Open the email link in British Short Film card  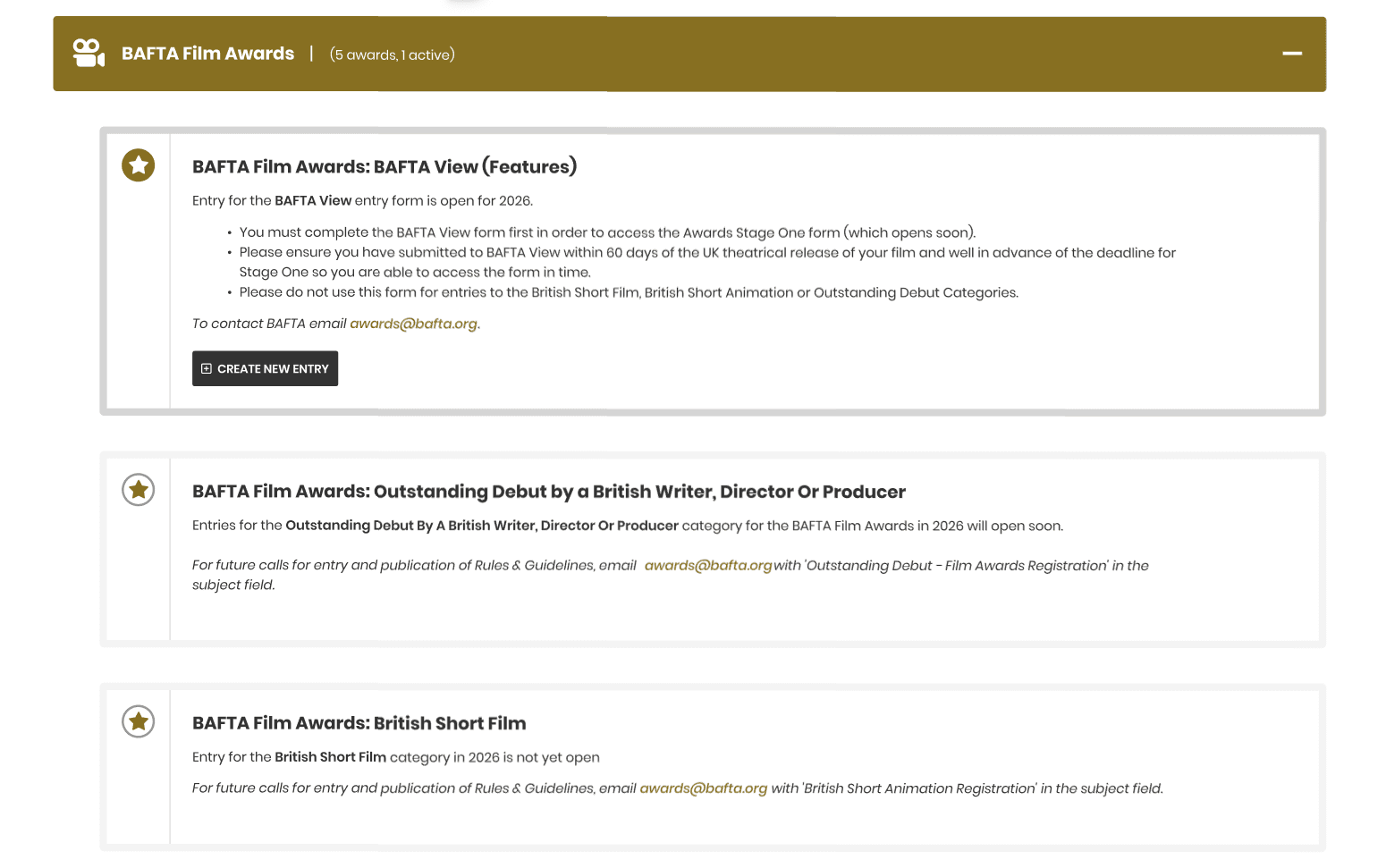(x=703, y=788)
